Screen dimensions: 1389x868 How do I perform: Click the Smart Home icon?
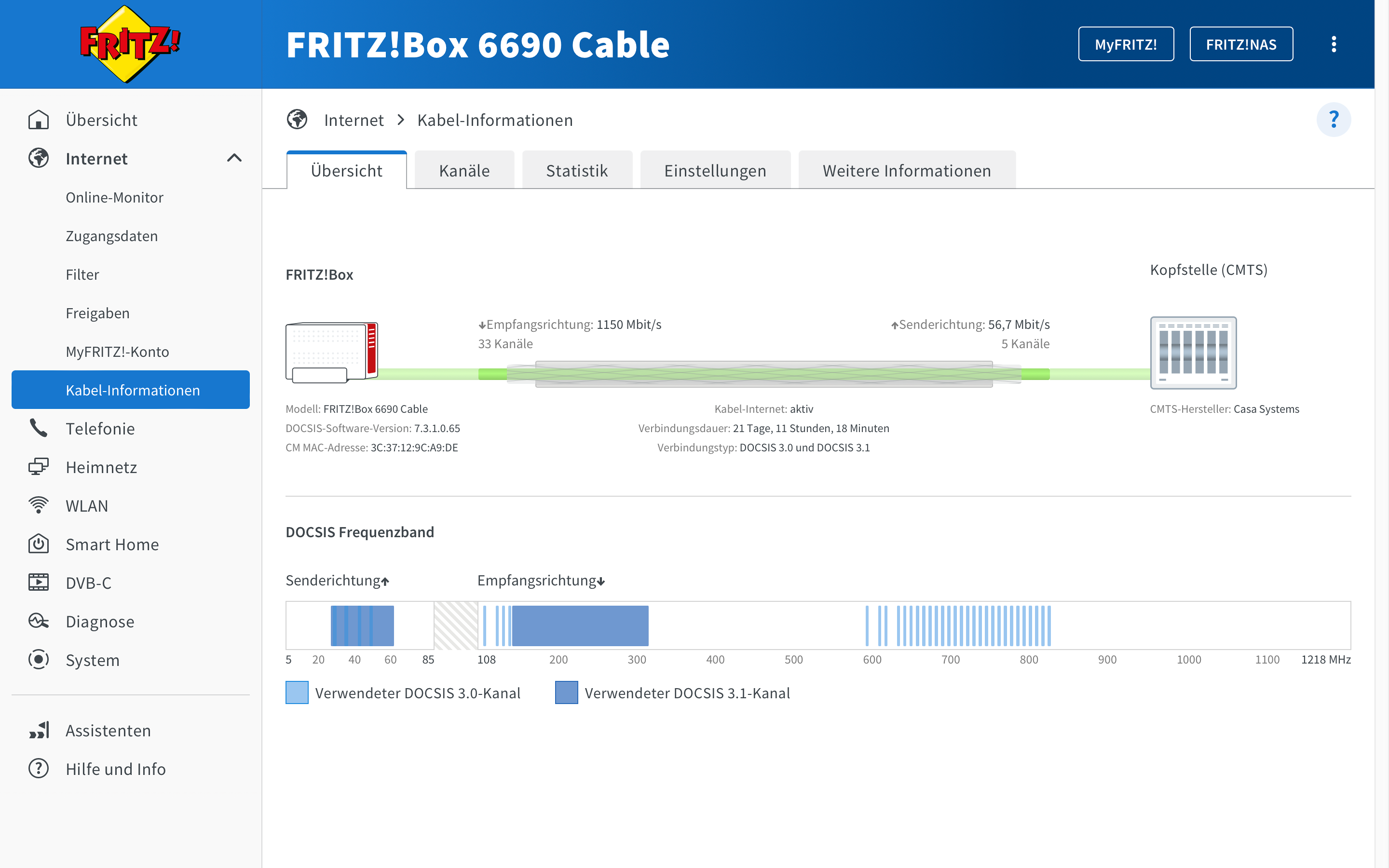[x=39, y=543]
